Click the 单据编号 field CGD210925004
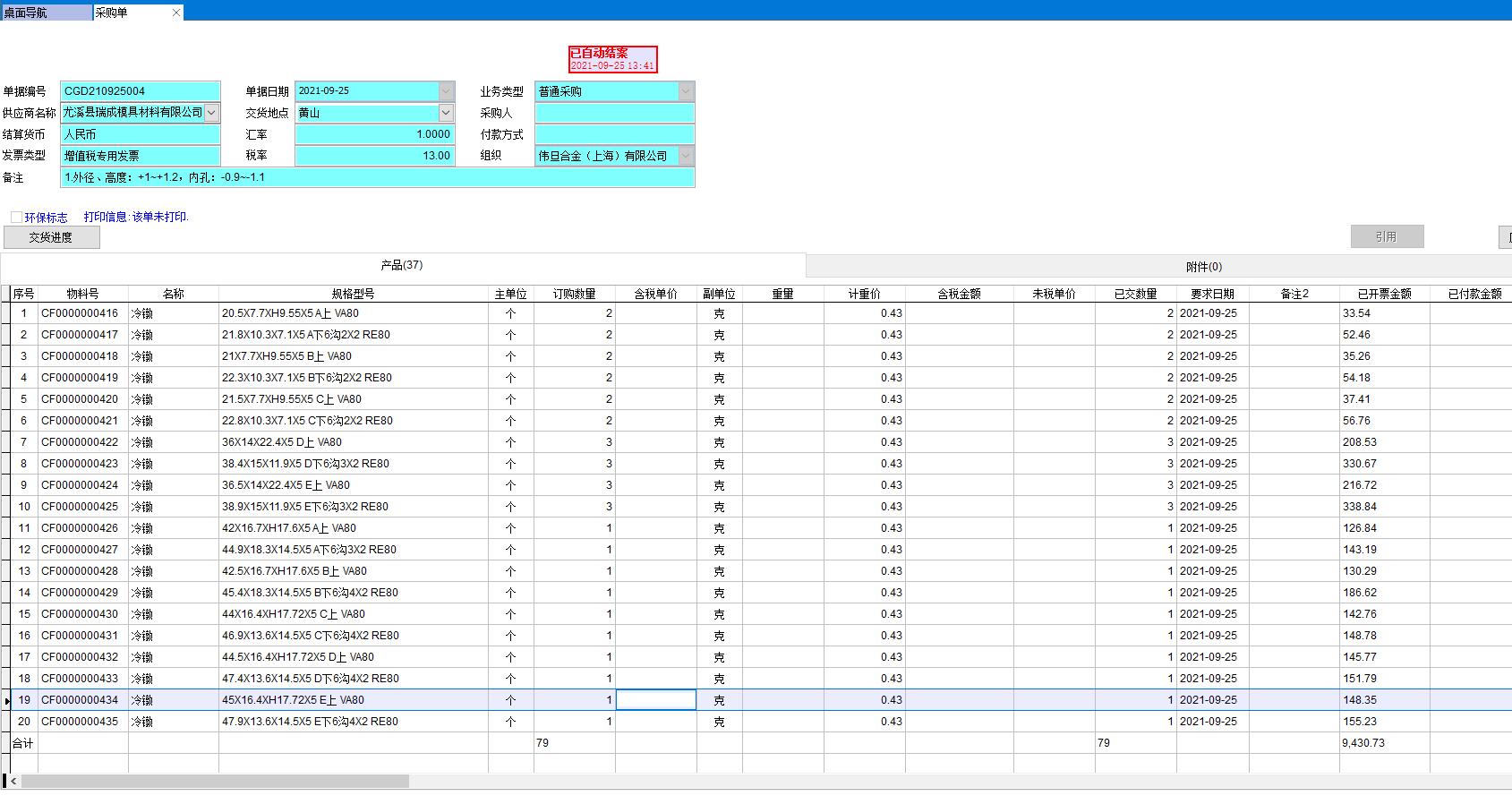The width and height of the screenshot is (1512, 804). (x=140, y=91)
